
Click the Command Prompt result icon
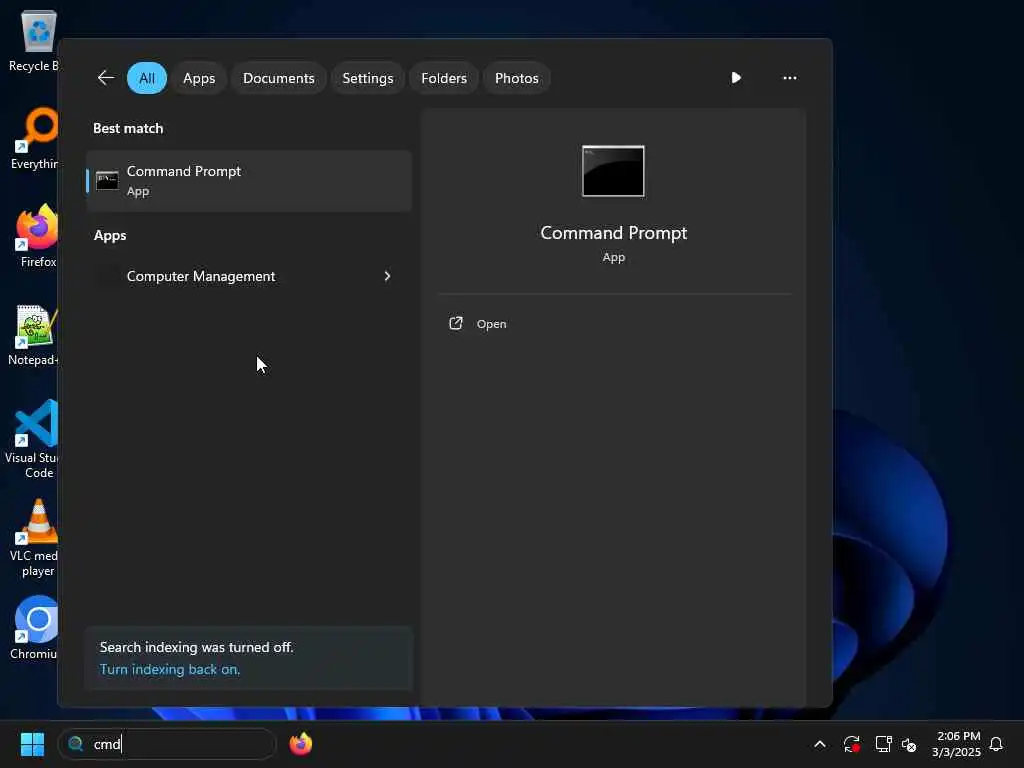tap(107, 181)
